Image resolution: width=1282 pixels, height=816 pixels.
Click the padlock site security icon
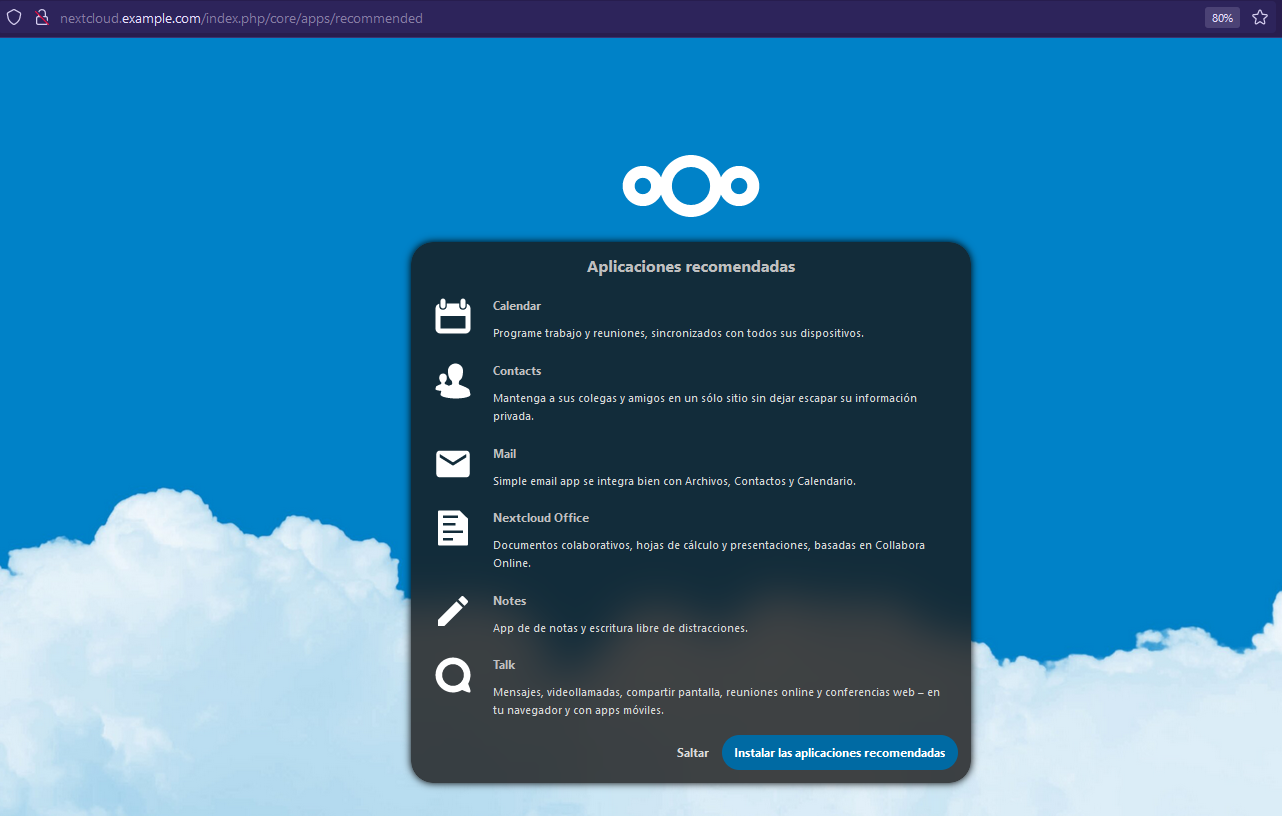pyautogui.click(x=42, y=18)
